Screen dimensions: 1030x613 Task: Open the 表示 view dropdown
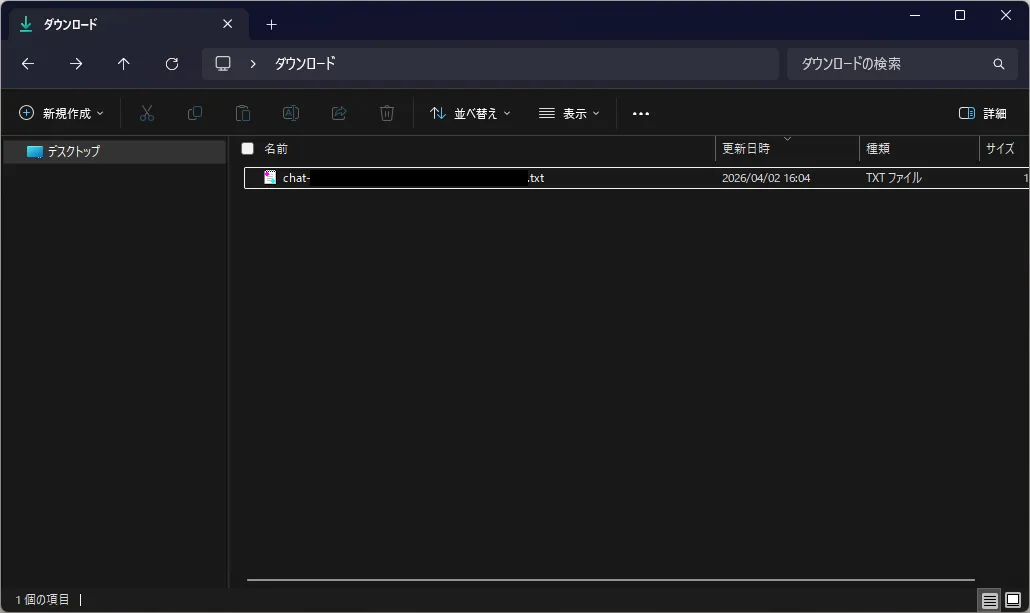(569, 114)
